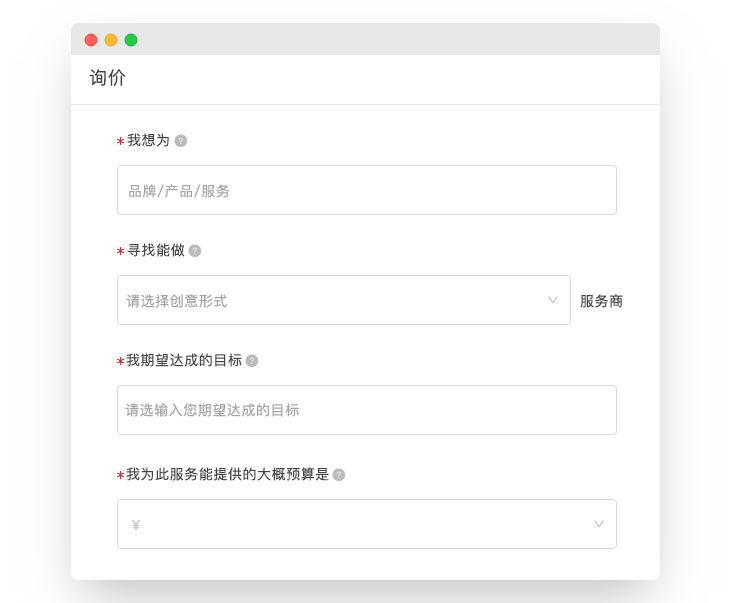The image size is (731, 603).
Task: Open the help tooltip for 我期望达成的目标
Action: 252,361
